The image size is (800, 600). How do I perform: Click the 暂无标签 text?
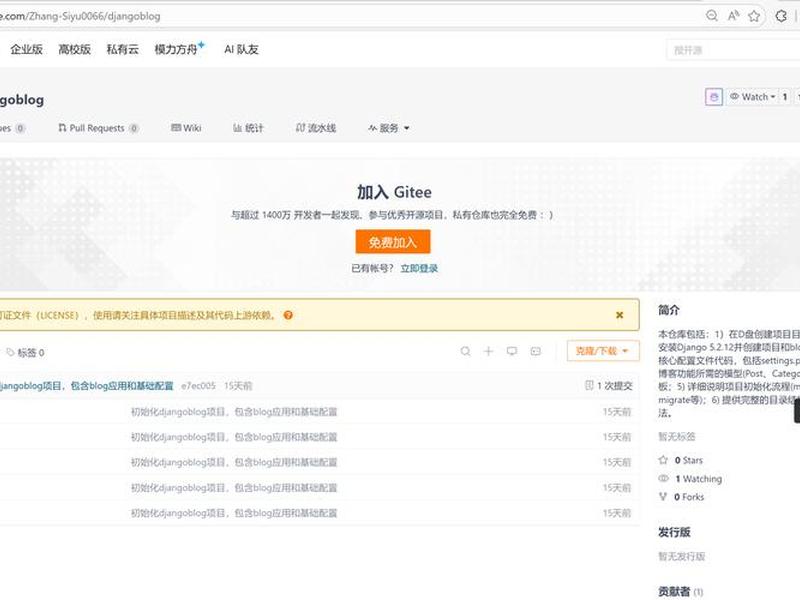click(x=677, y=437)
